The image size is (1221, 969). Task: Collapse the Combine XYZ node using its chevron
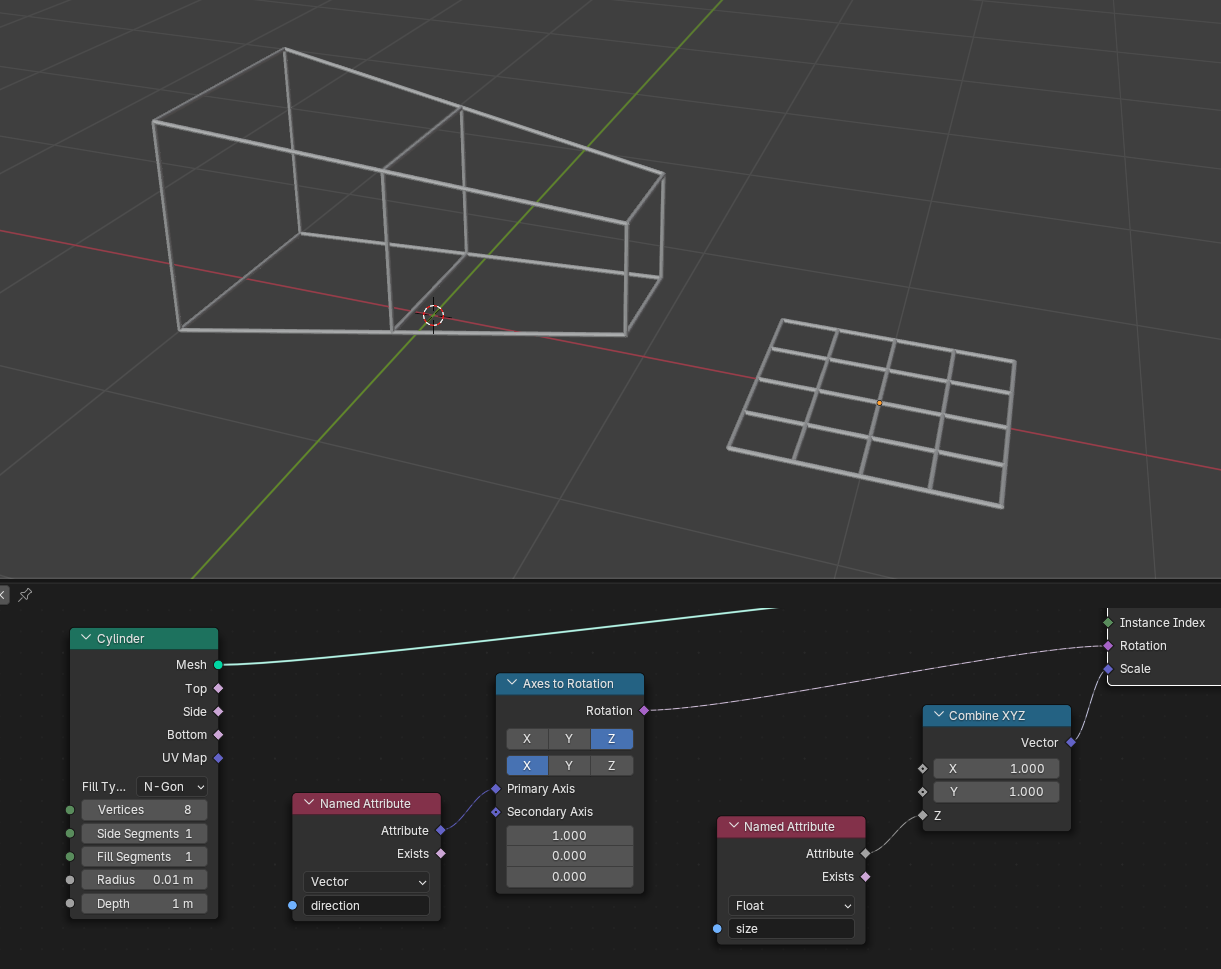tap(938, 716)
